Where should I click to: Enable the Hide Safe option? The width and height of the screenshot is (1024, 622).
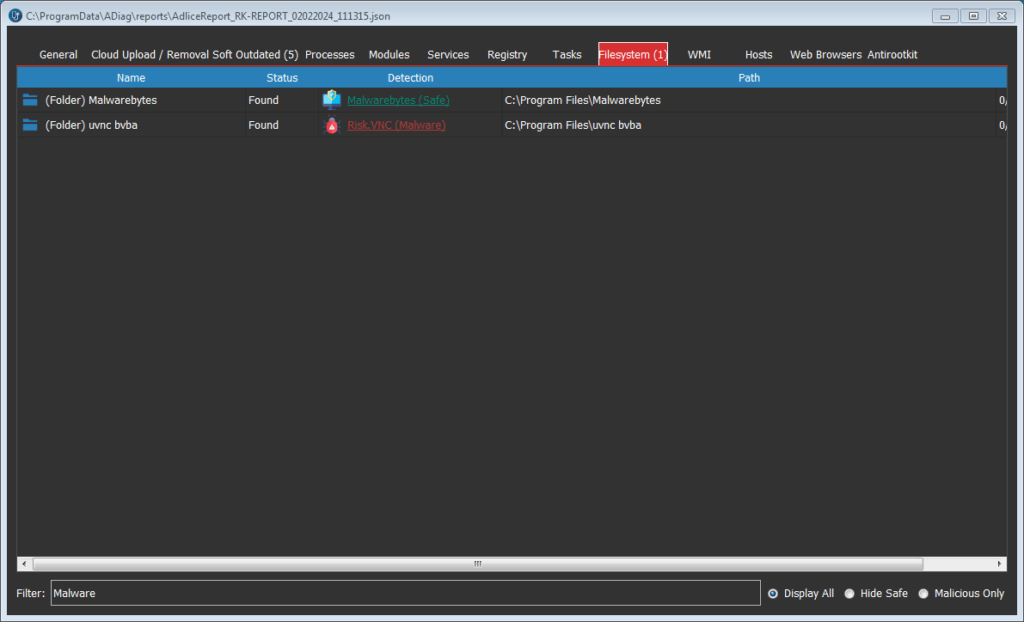coord(850,594)
